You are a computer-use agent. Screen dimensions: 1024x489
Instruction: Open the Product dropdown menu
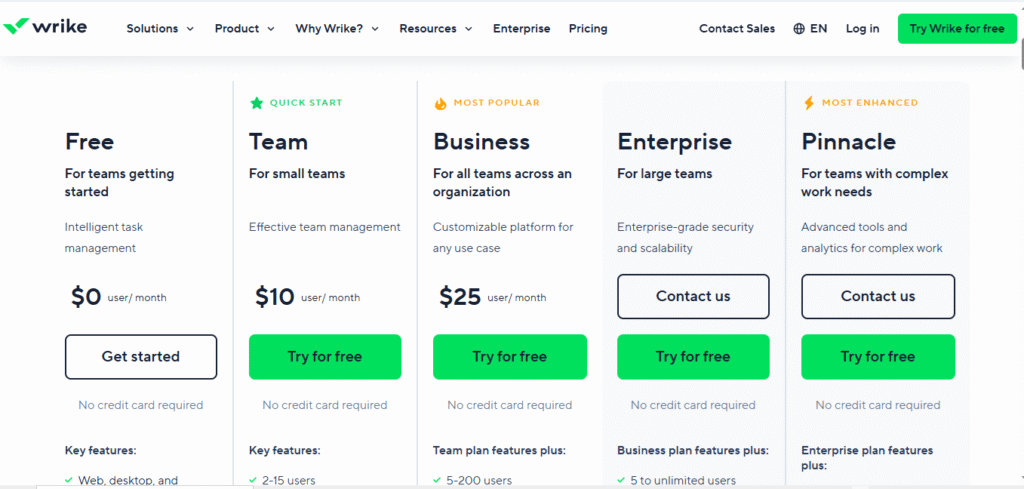coord(244,29)
